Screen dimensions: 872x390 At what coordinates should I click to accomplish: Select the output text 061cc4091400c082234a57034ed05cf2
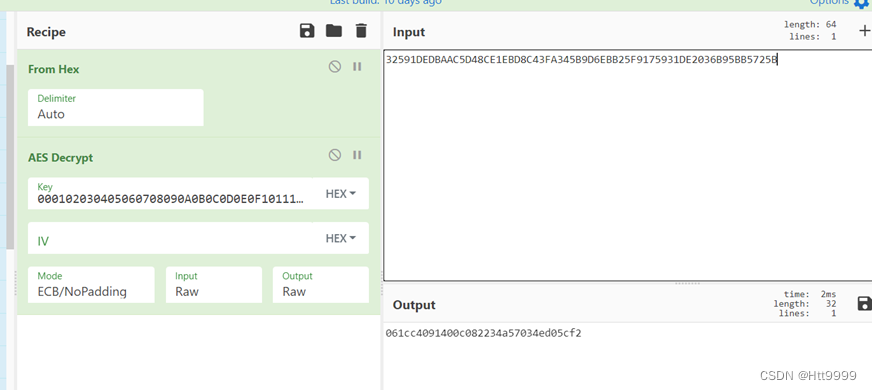pyautogui.click(x=484, y=333)
